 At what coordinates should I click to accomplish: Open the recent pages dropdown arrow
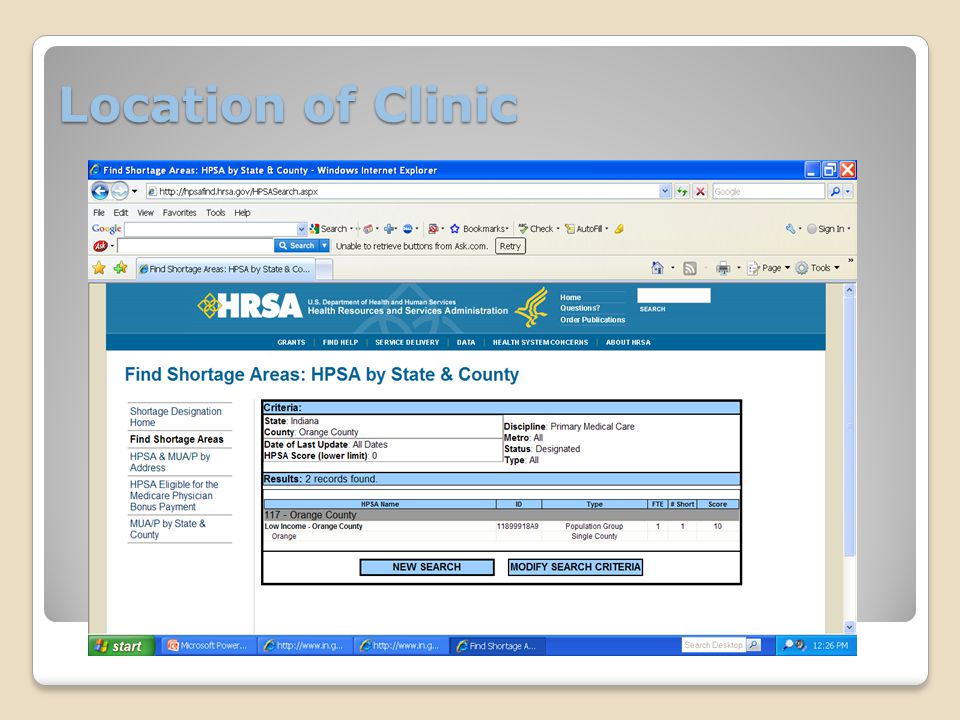point(134,192)
